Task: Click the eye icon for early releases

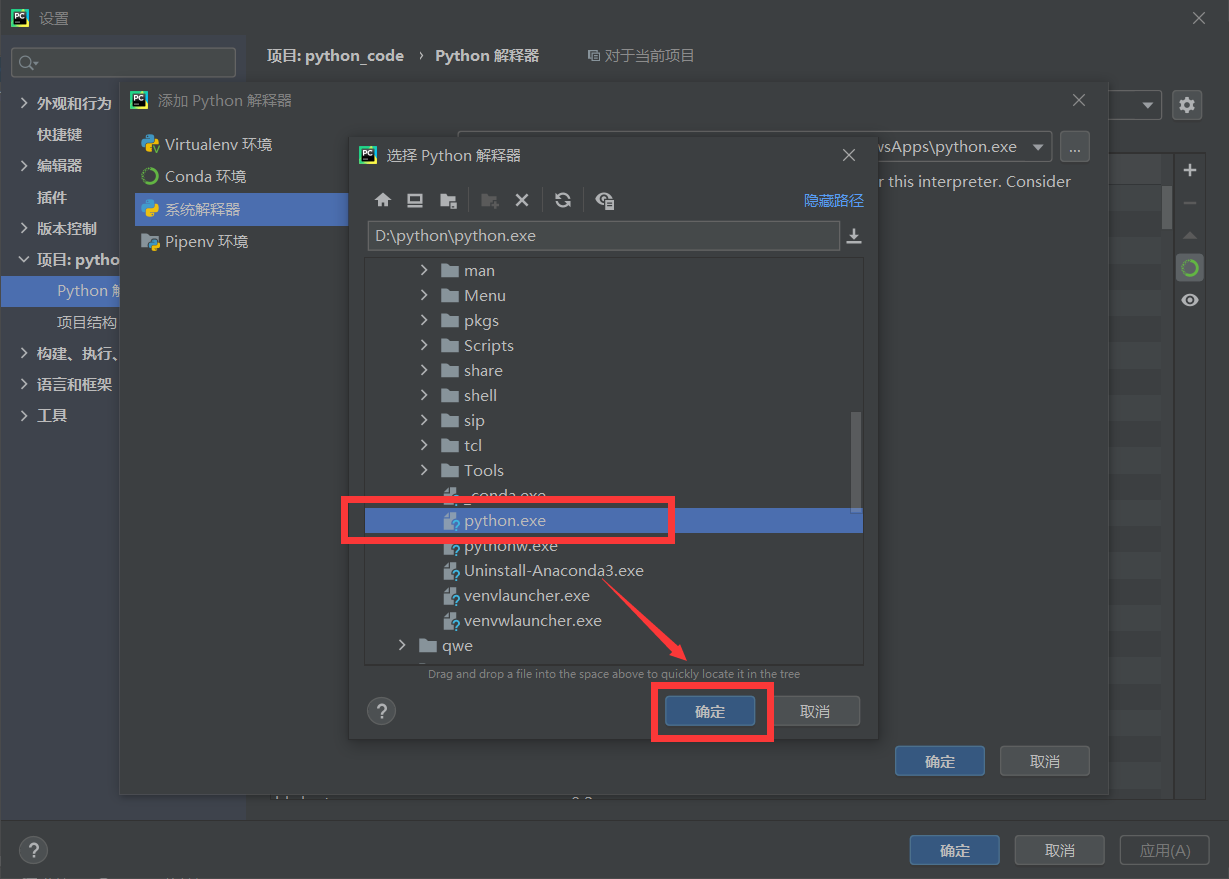Action: (1190, 300)
